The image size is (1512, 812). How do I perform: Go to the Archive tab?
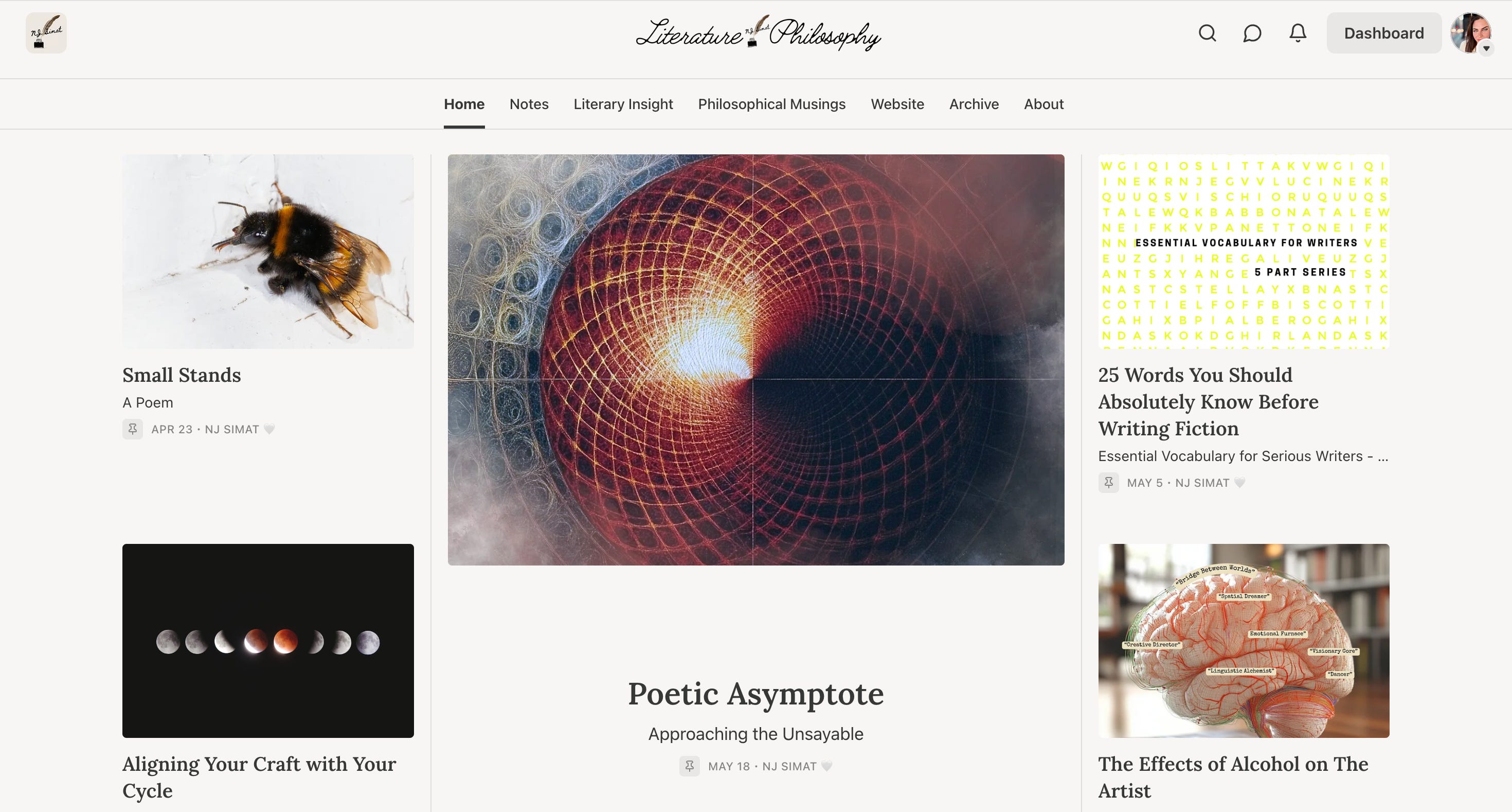point(974,104)
